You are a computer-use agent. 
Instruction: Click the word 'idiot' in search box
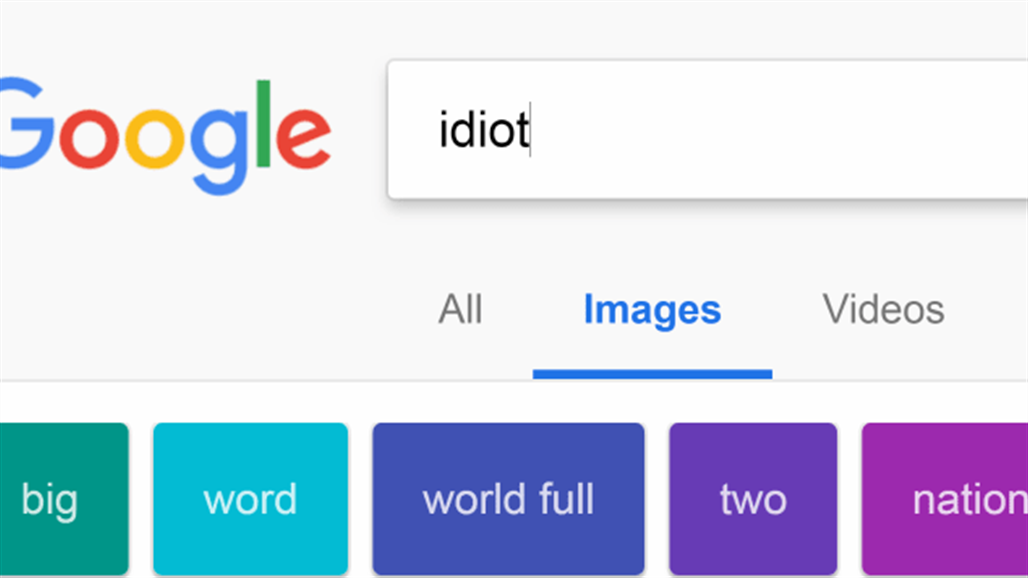(483, 131)
